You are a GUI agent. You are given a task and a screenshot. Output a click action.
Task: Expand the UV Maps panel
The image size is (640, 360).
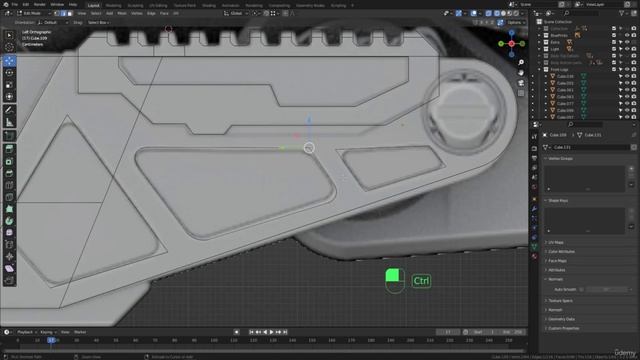pyautogui.click(x=556, y=242)
